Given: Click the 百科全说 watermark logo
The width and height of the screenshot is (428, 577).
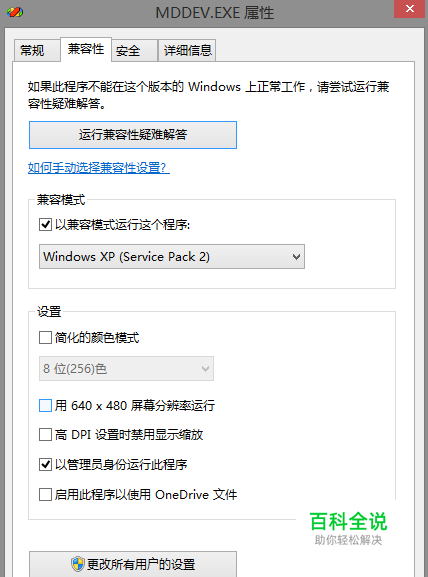Looking at the screenshot, I should 348,528.
